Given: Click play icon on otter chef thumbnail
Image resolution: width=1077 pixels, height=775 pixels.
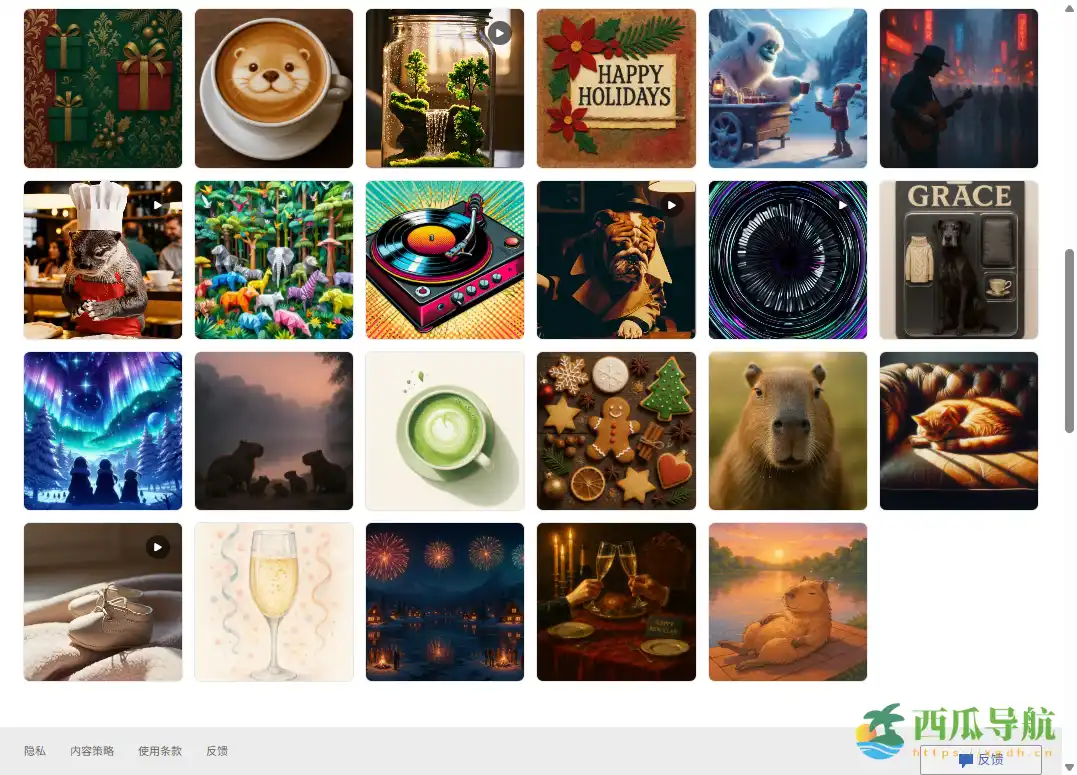Looking at the screenshot, I should click(158, 205).
